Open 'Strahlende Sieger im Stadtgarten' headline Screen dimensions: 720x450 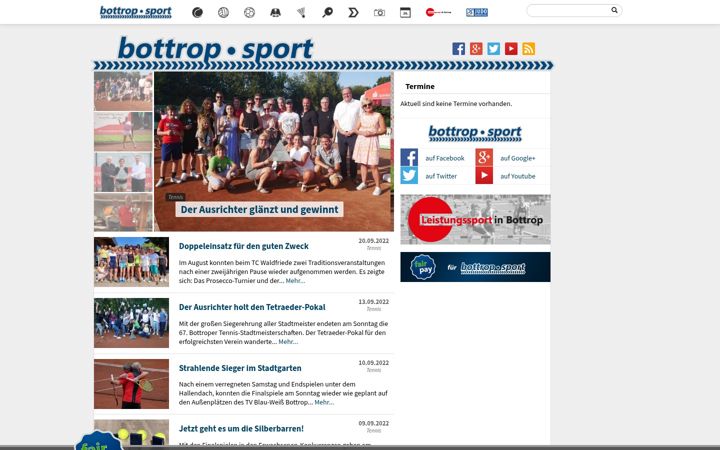(x=240, y=368)
